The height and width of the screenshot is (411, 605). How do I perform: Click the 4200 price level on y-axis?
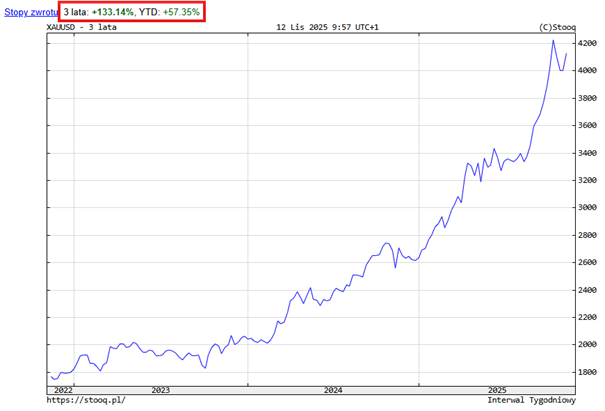point(591,43)
